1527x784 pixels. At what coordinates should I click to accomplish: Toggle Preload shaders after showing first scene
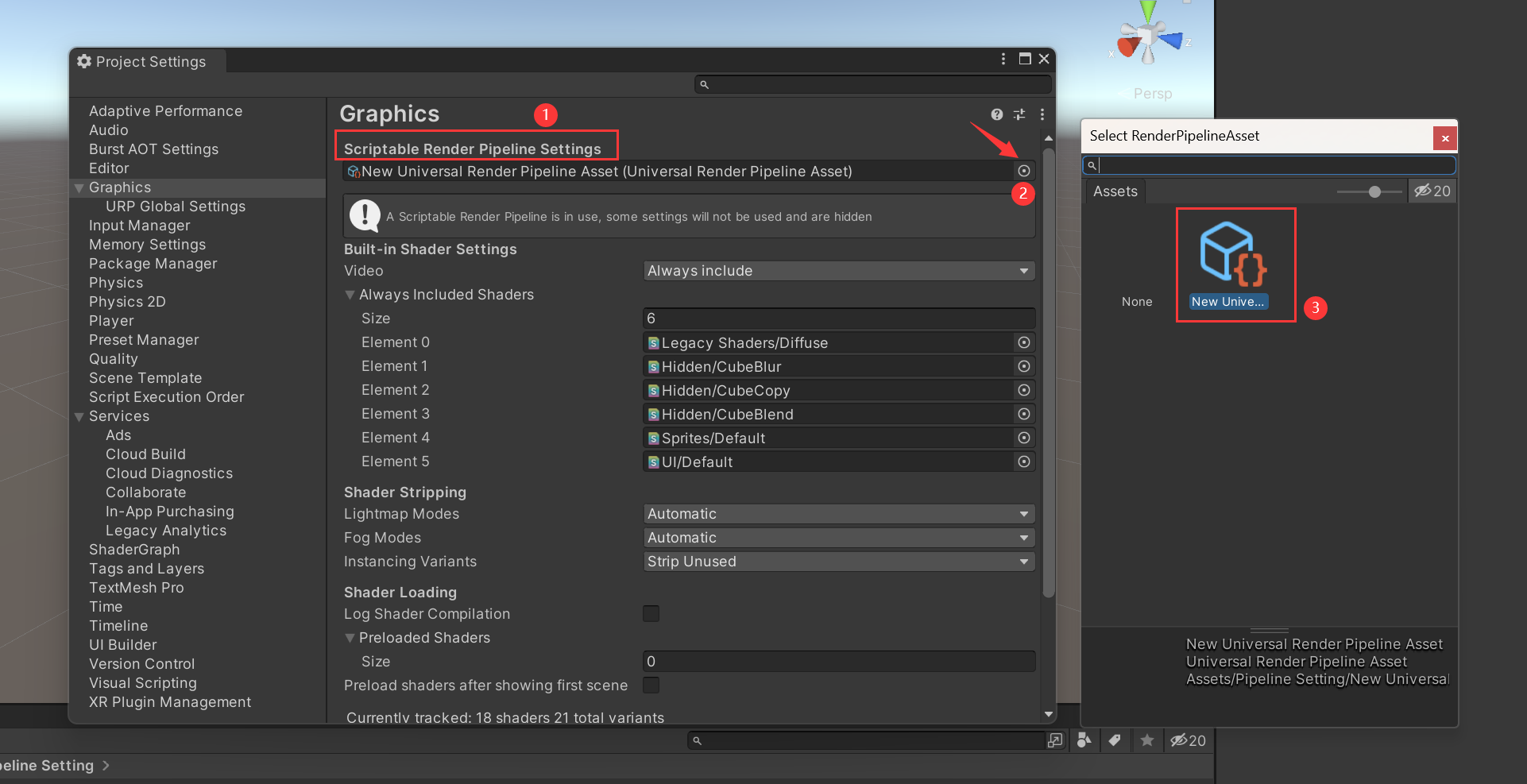[651, 685]
